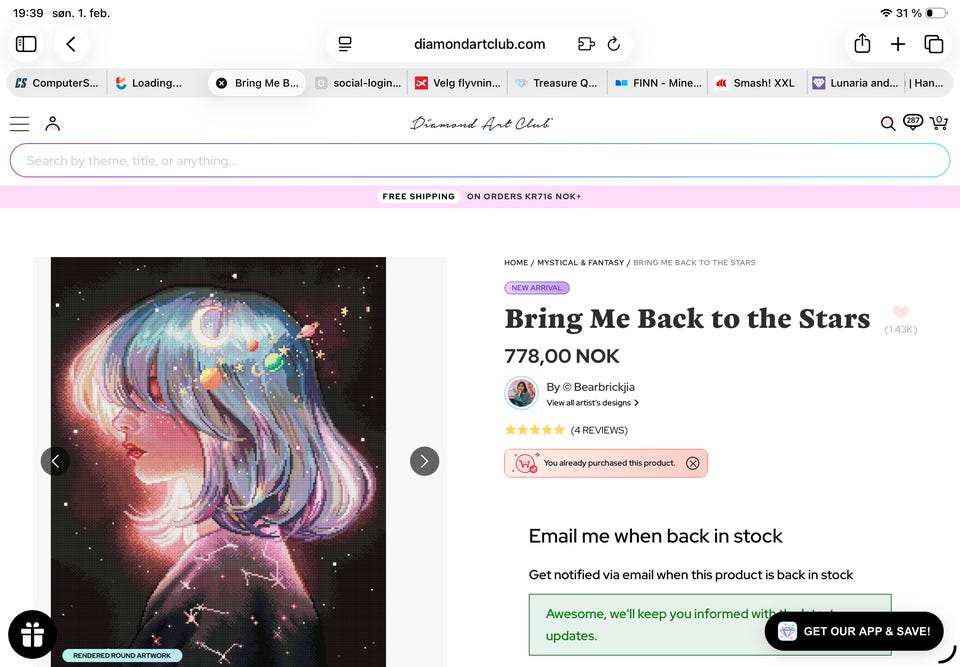Open a new tab with plus icon
This screenshot has width=960, height=667.
pos(898,44)
